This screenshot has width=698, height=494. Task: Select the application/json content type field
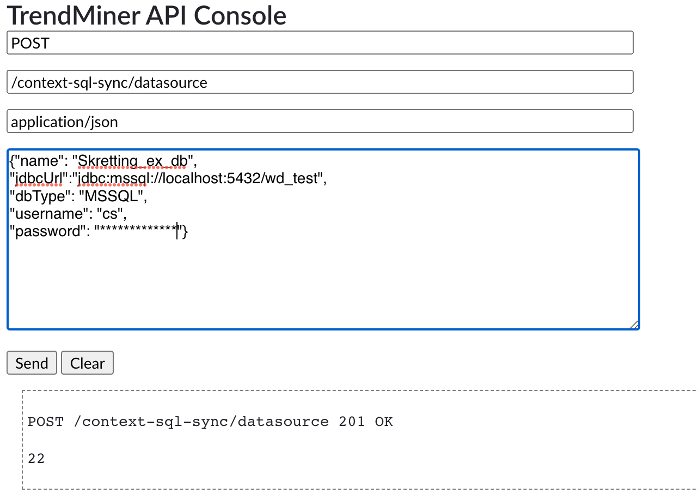[x=320, y=121]
